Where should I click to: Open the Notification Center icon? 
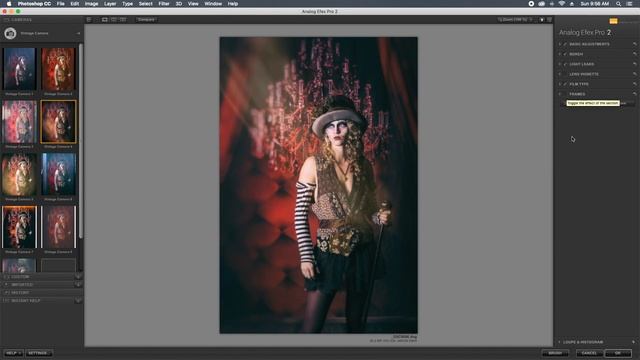tap(629, 4)
